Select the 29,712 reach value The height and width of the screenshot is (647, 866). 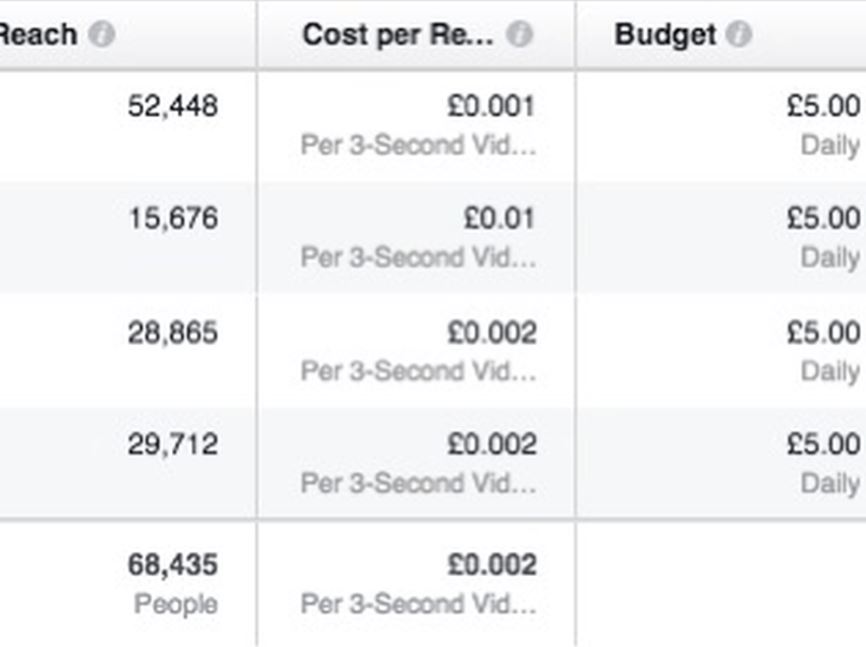coord(173,445)
